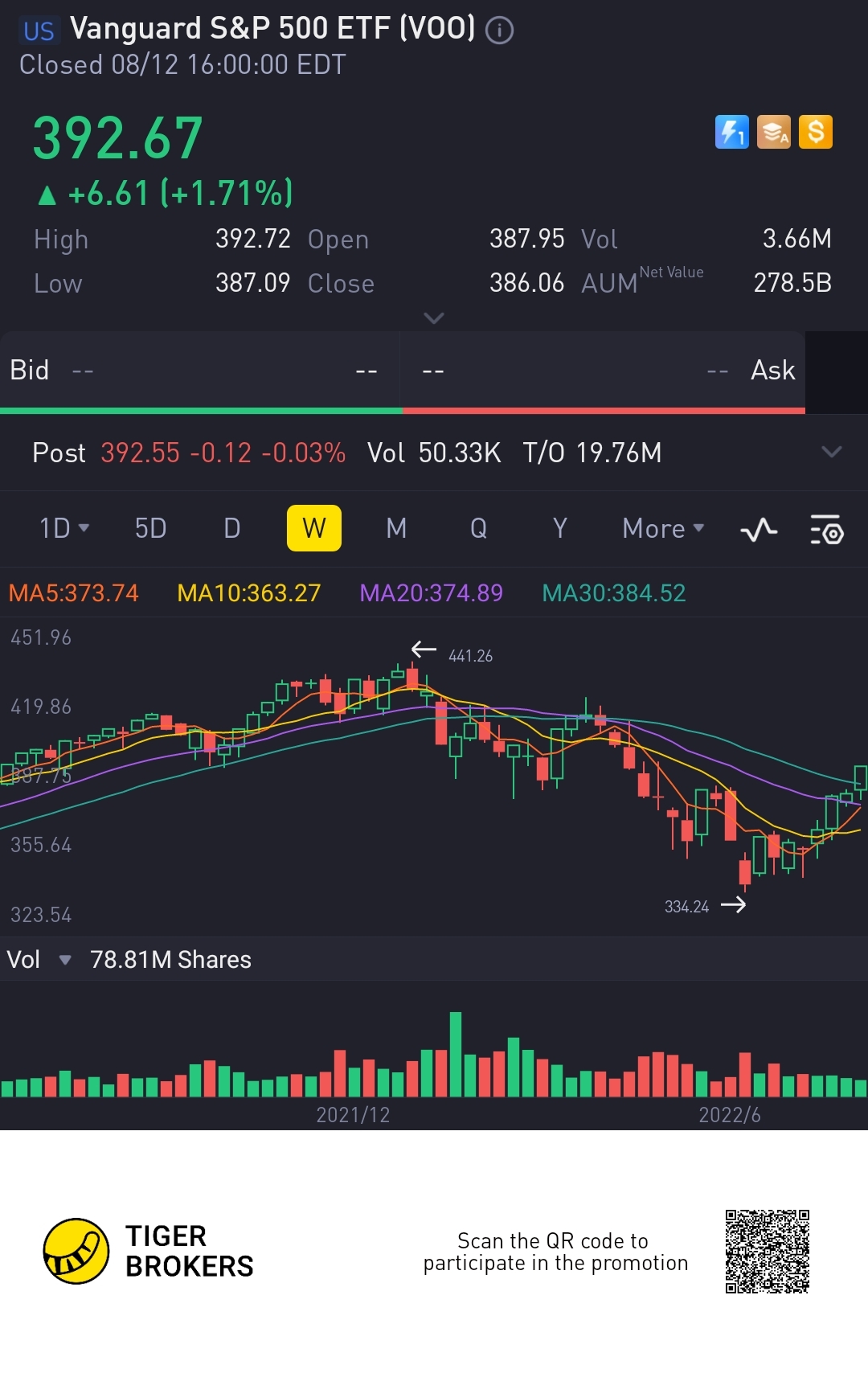This screenshot has width=868, height=1373.
Task: Tap Scan the QR code promotion text
Action: 555,1252
